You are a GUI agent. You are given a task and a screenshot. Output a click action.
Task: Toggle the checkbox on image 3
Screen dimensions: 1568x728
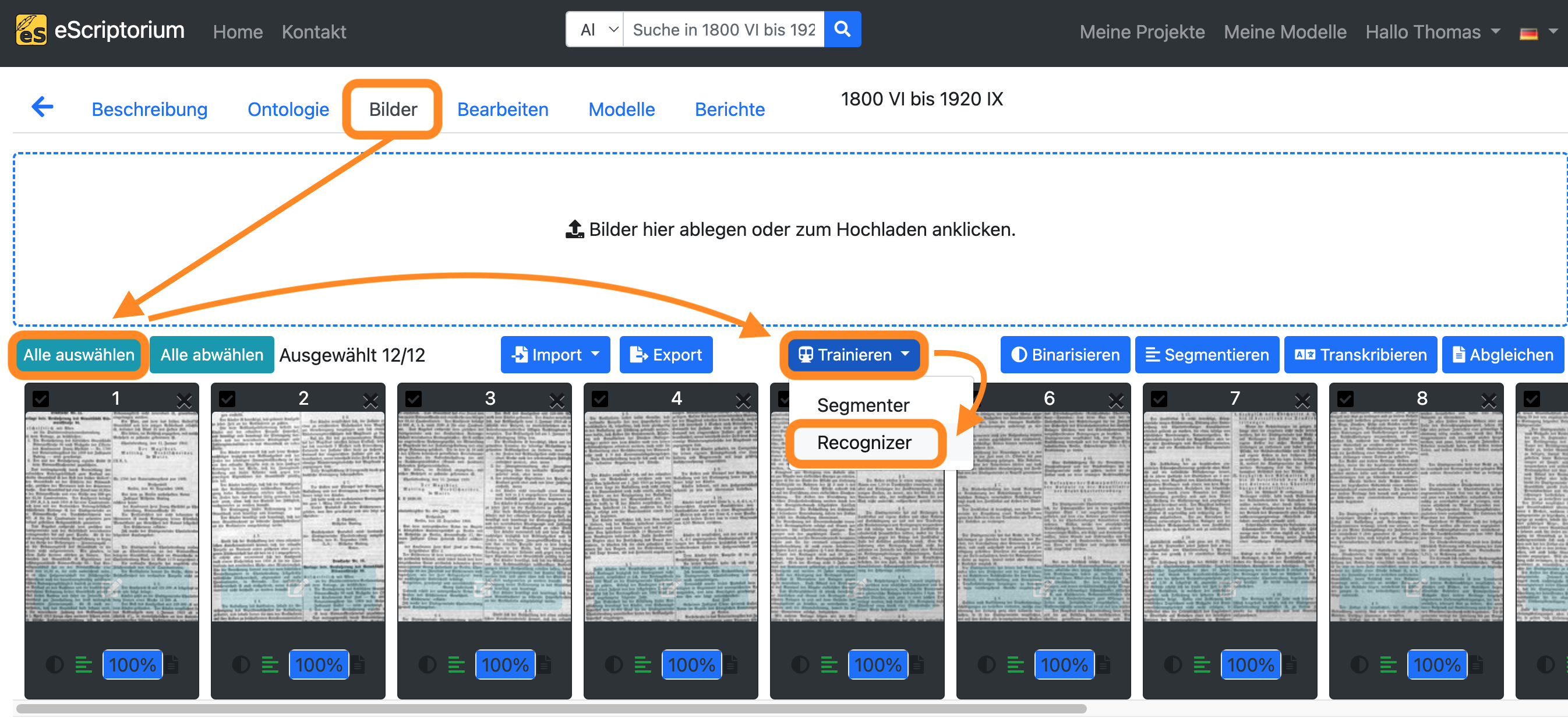coord(414,400)
